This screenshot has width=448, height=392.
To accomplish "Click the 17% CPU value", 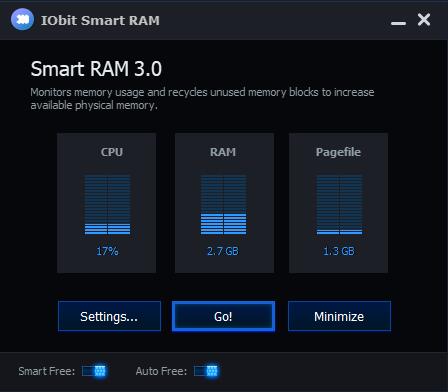I will 107,251.
